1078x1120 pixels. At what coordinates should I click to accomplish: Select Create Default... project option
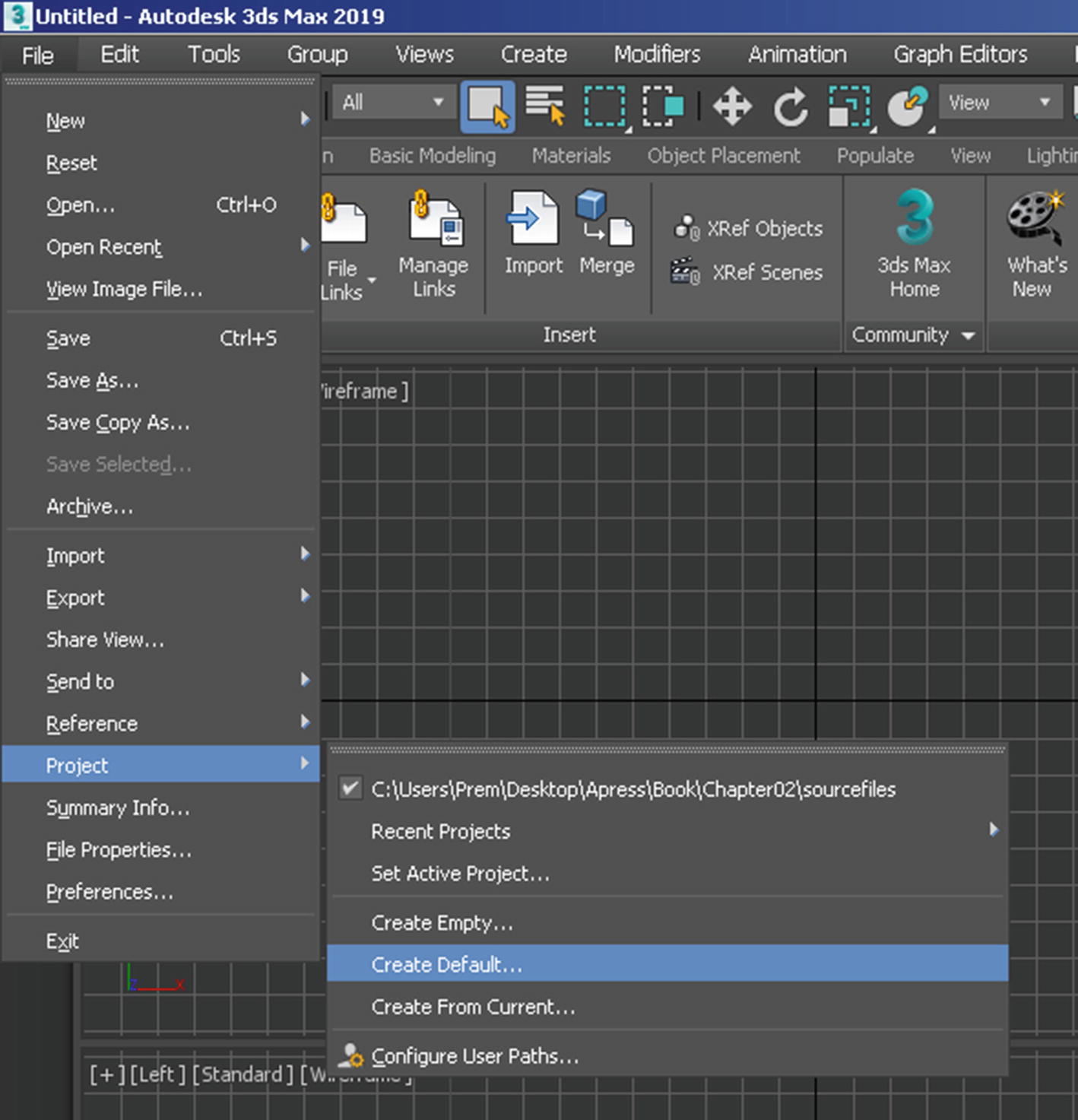click(667, 964)
